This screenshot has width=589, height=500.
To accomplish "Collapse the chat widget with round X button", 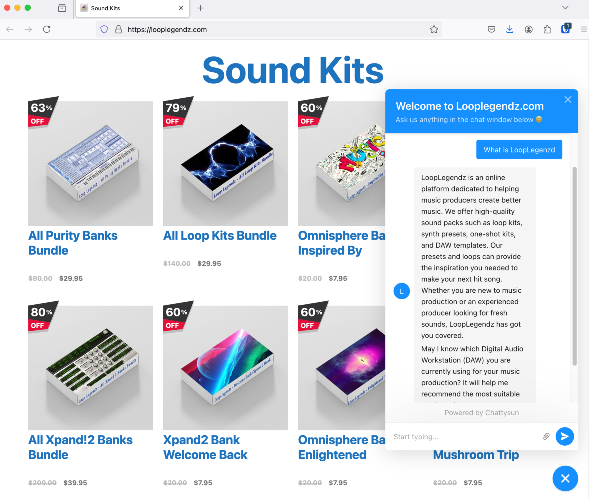I will [565, 478].
